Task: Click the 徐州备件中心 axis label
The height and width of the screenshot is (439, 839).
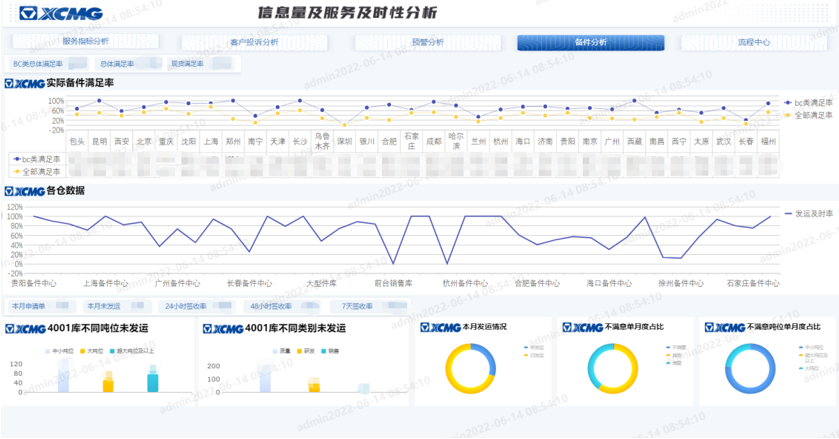Action: 681,283
